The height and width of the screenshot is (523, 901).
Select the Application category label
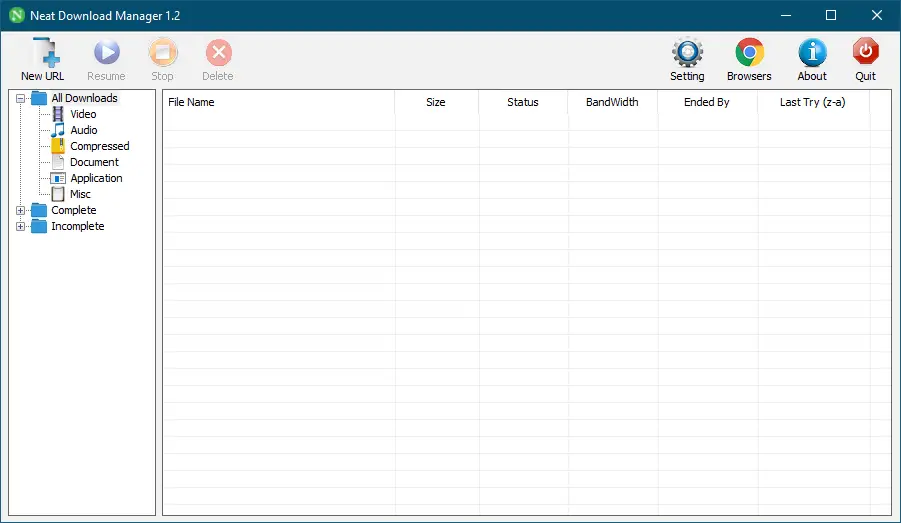[x=97, y=178]
